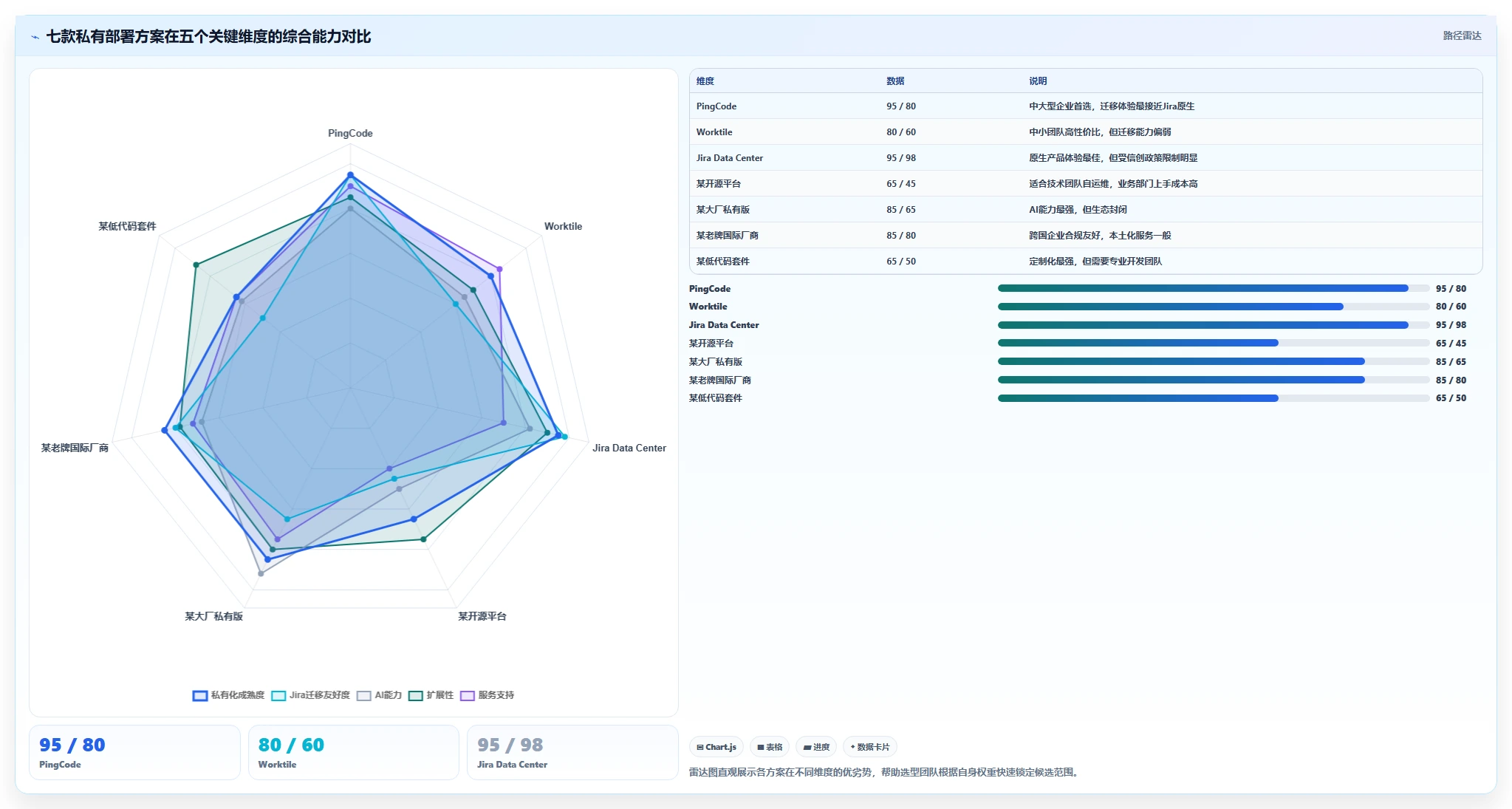Click the 某开源平台 label in the progress list
Viewport: 1512px width, 809px height.
click(711, 344)
